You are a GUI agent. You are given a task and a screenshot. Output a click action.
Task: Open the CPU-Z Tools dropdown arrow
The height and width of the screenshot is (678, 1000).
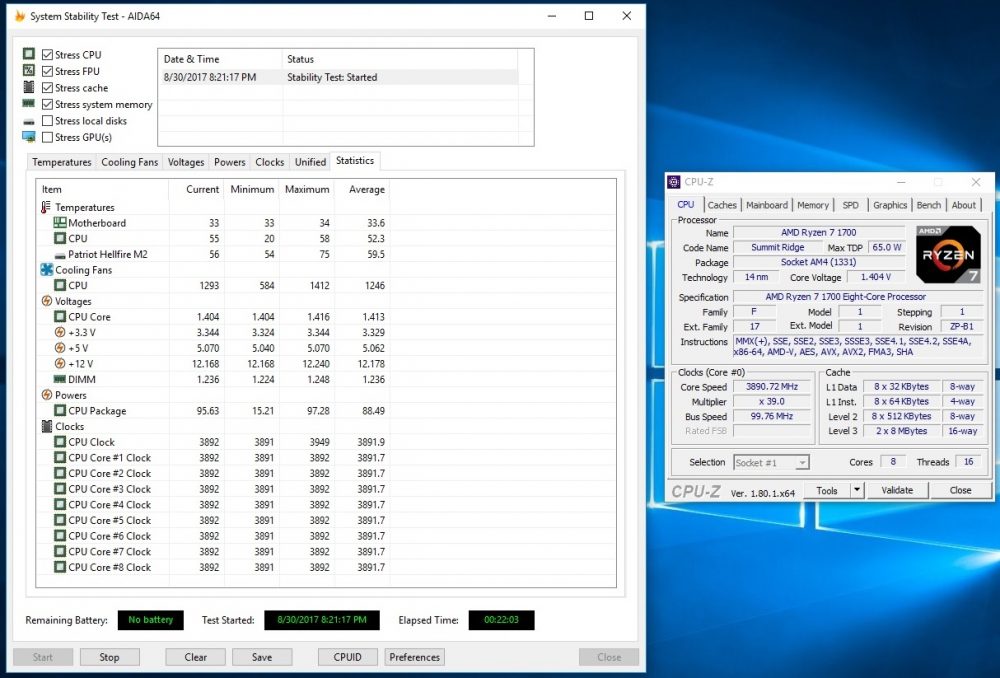pyautogui.click(x=857, y=490)
